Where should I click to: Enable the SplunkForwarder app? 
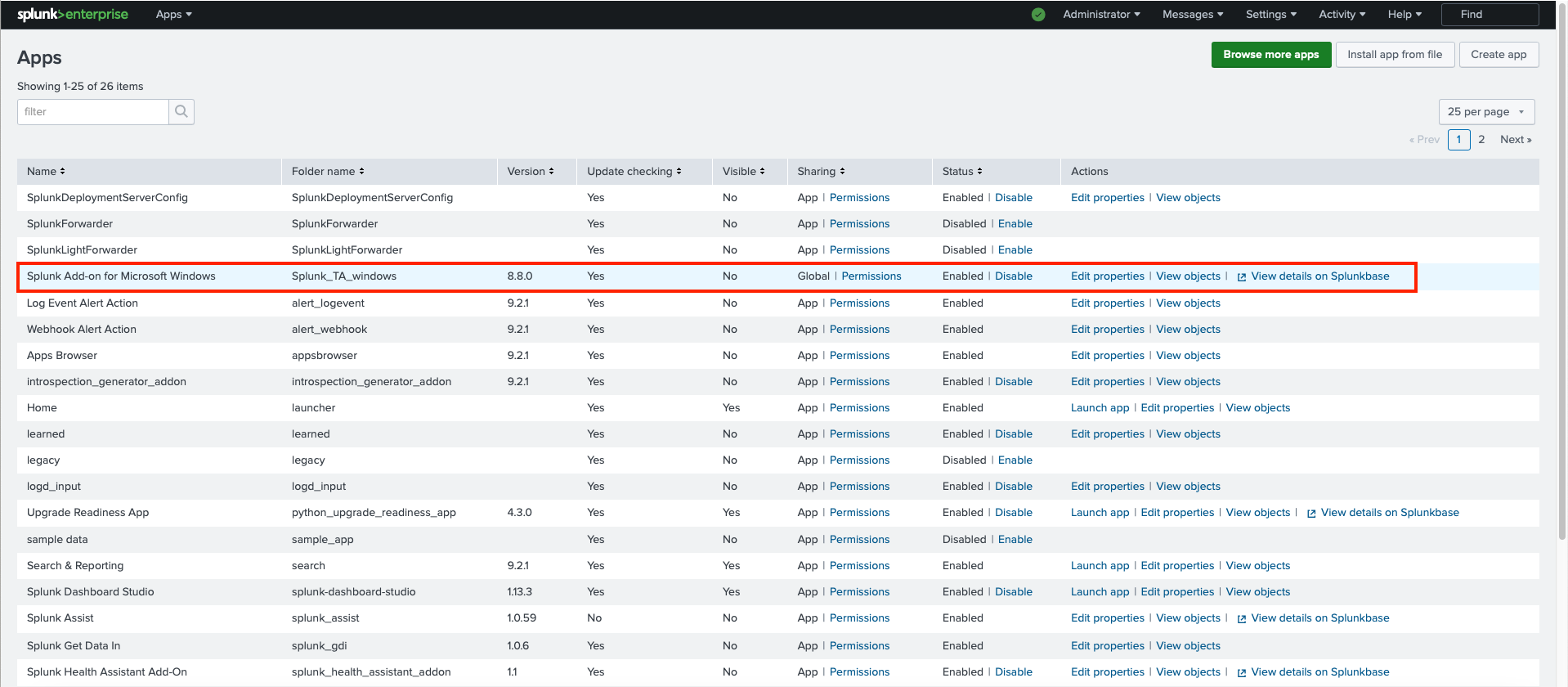point(1015,223)
